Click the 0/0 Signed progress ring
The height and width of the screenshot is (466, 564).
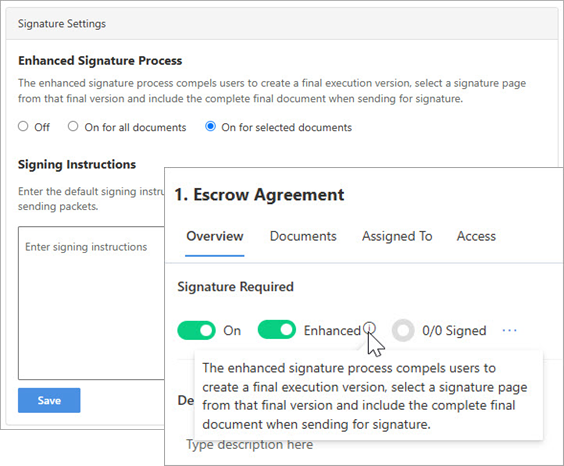point(403,330)
